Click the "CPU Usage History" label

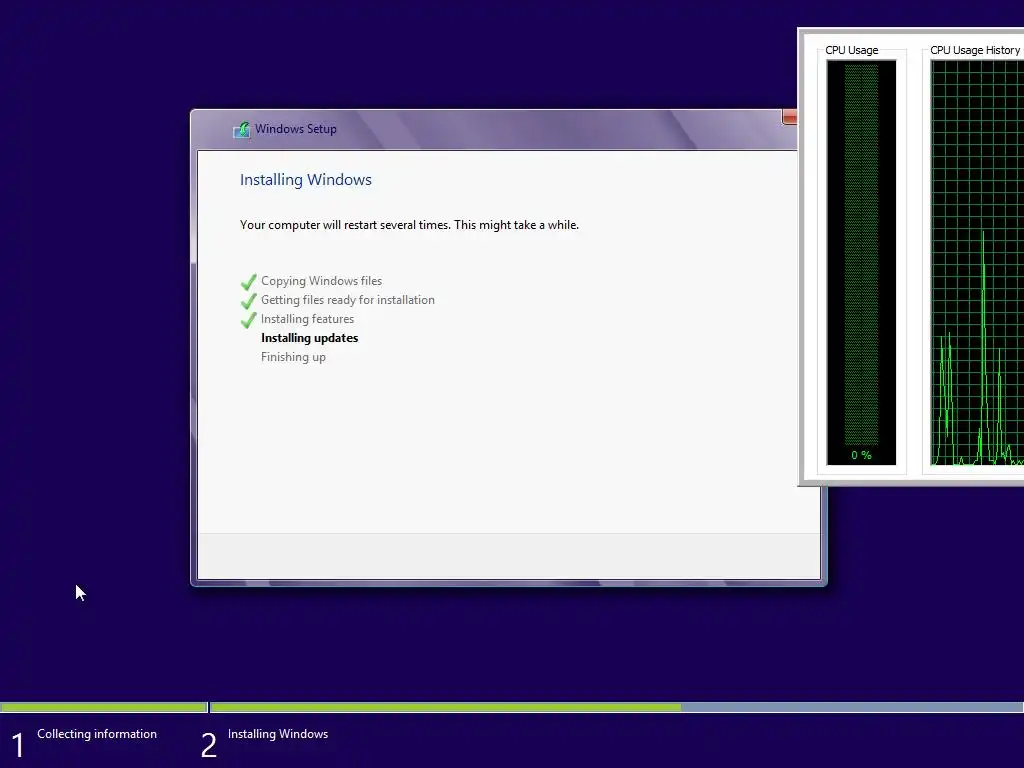tap(975, 50)
